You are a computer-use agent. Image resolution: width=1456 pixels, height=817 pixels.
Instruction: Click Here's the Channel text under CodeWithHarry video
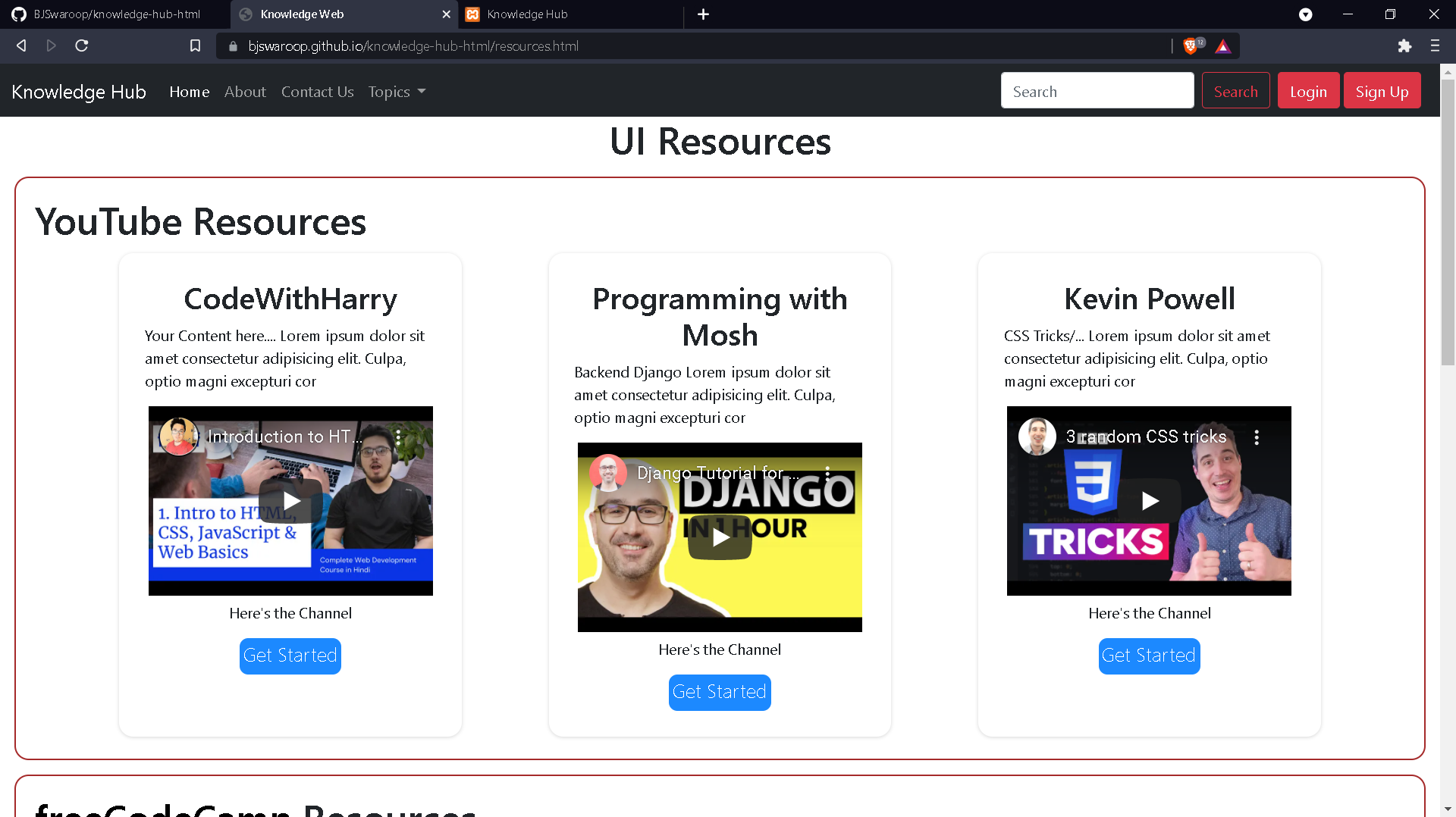[290, 613]
